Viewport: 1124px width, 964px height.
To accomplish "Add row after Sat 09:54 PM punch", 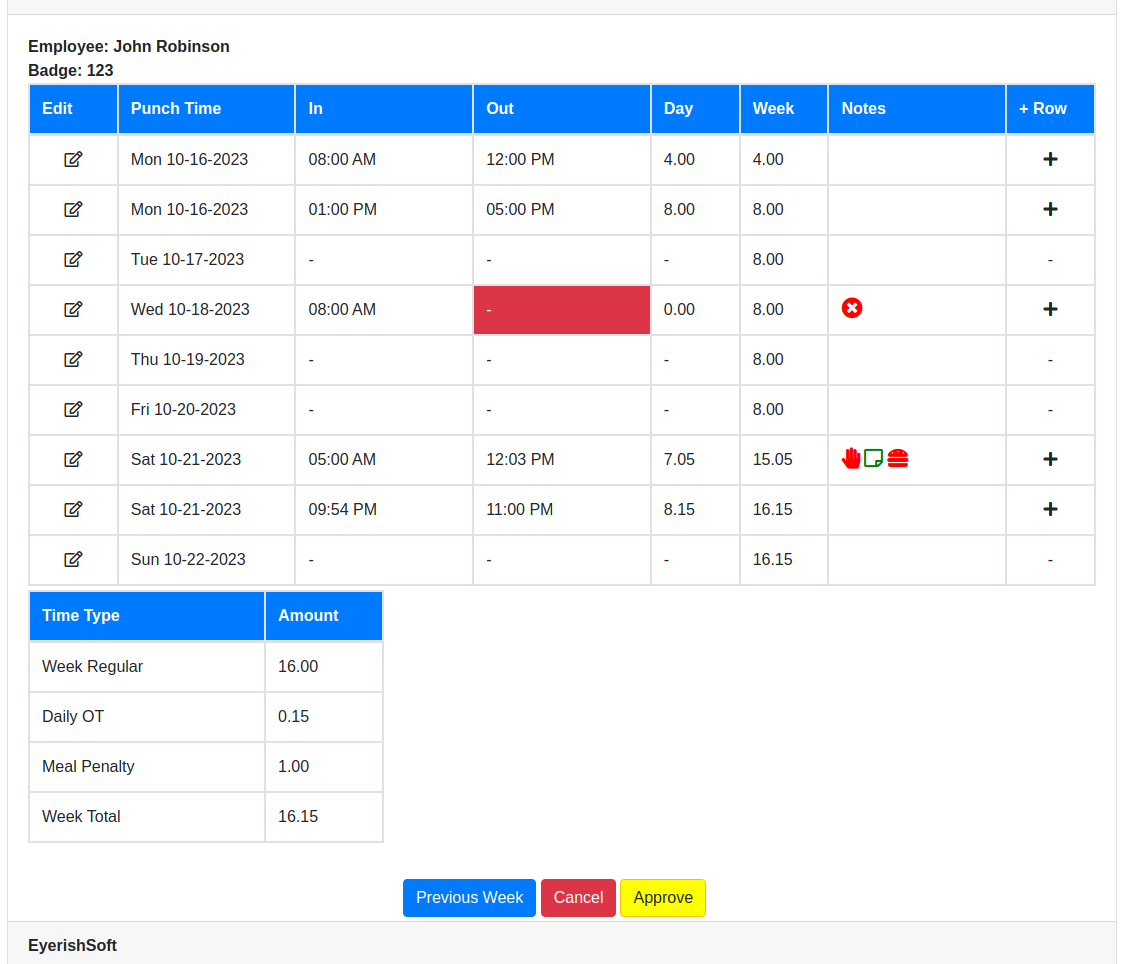I will (1050, 509).
